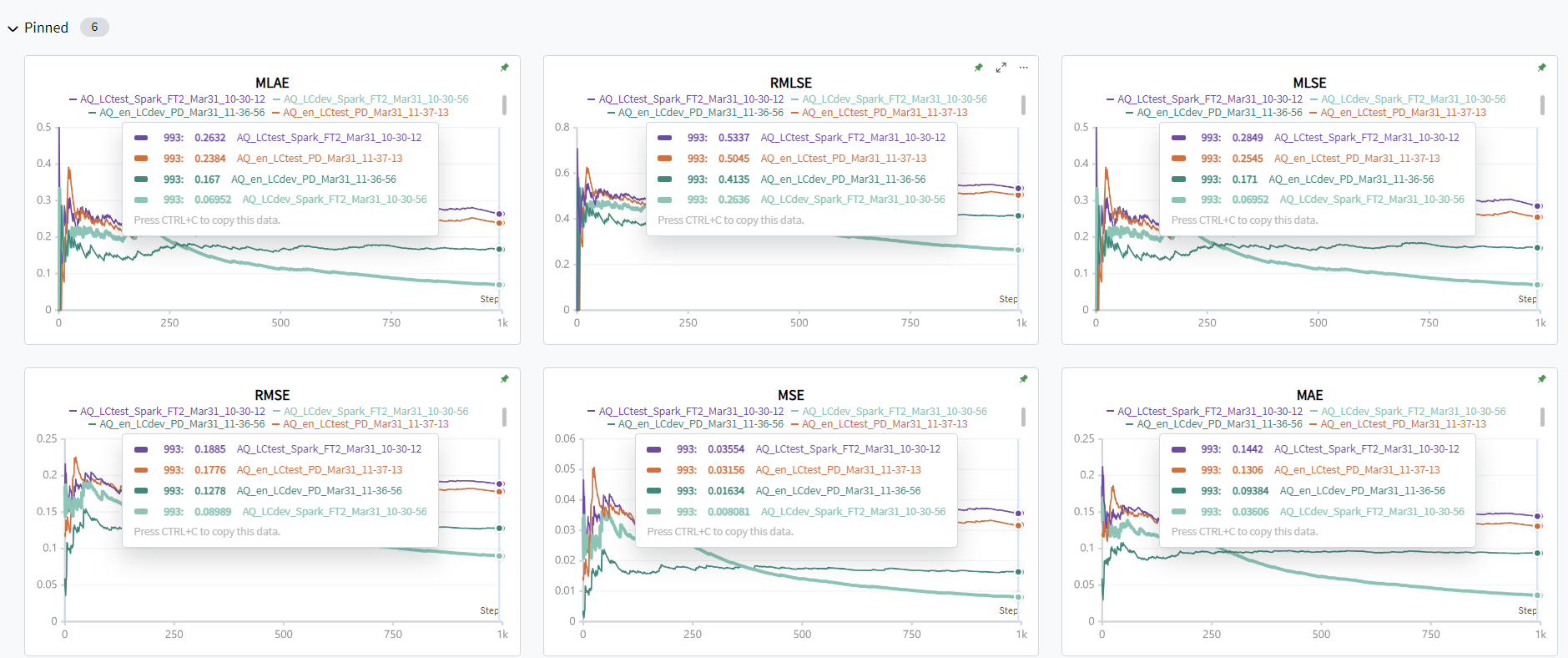Unpin the RMLSE chart card
Viewport: 1568px width, 658px height.
(x=978, y=68)
